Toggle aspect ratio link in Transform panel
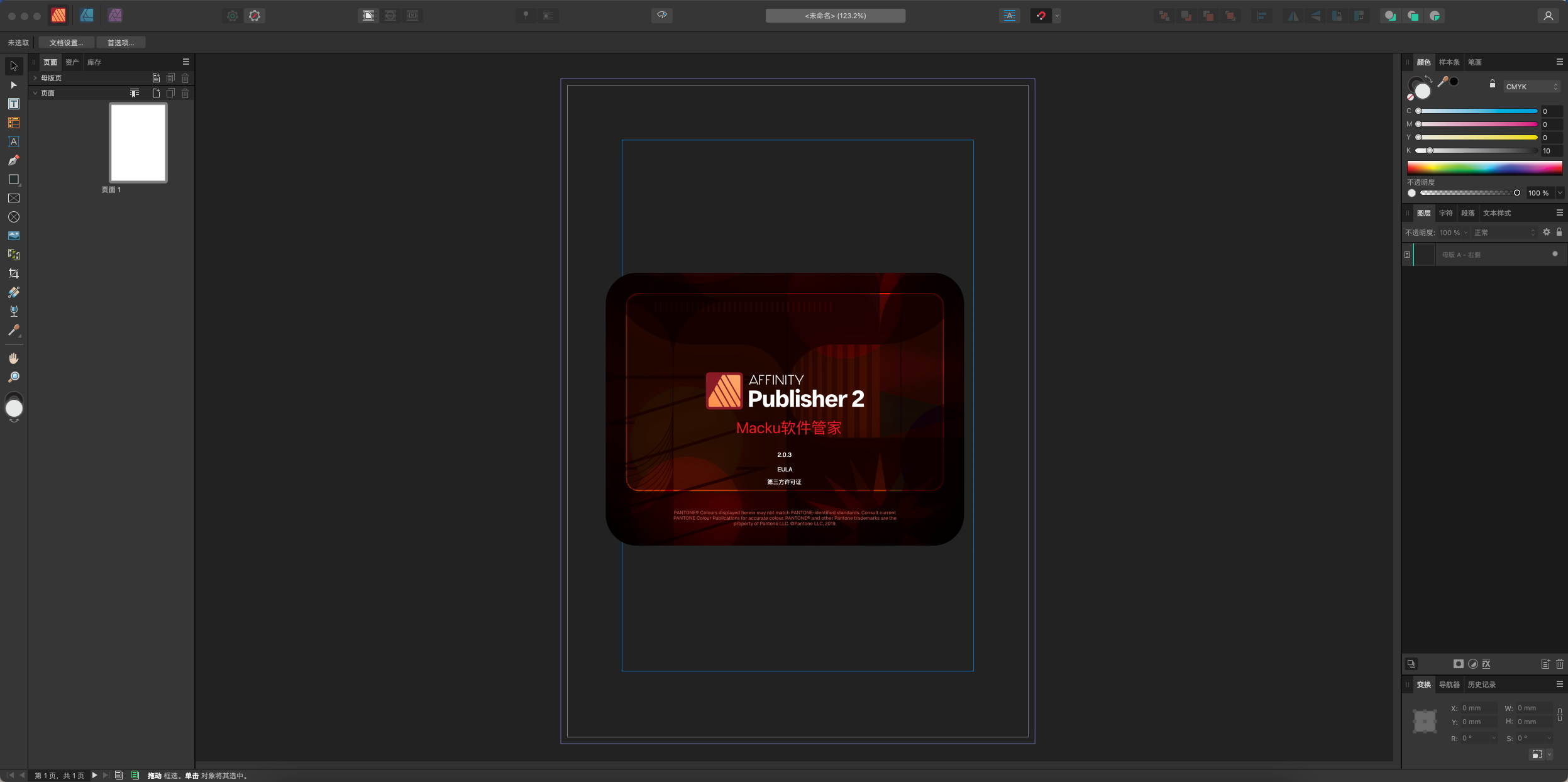Viewport: 1568px width, 782px height. (1559, 715)
